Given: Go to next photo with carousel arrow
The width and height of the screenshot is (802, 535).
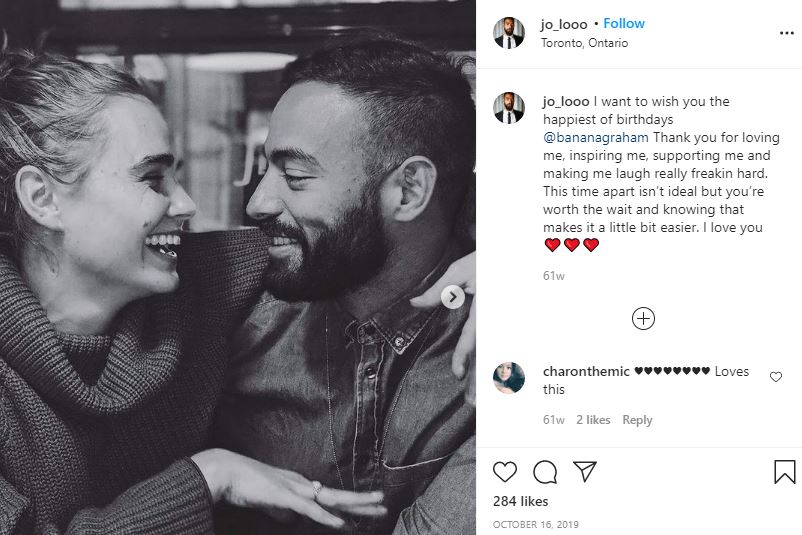Looking at the screenshot, I should pyautogui.click(x=453, y=297).
